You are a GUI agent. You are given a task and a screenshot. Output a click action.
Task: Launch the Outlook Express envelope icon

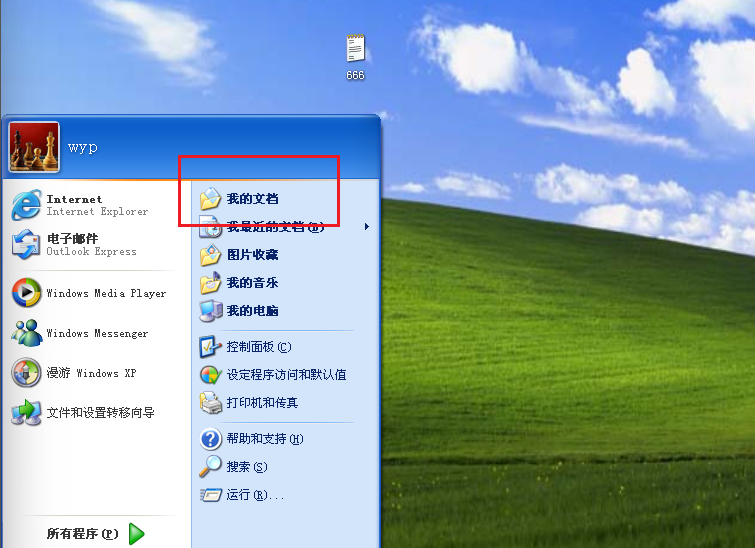pyautogui.click(x=26, y=245)
